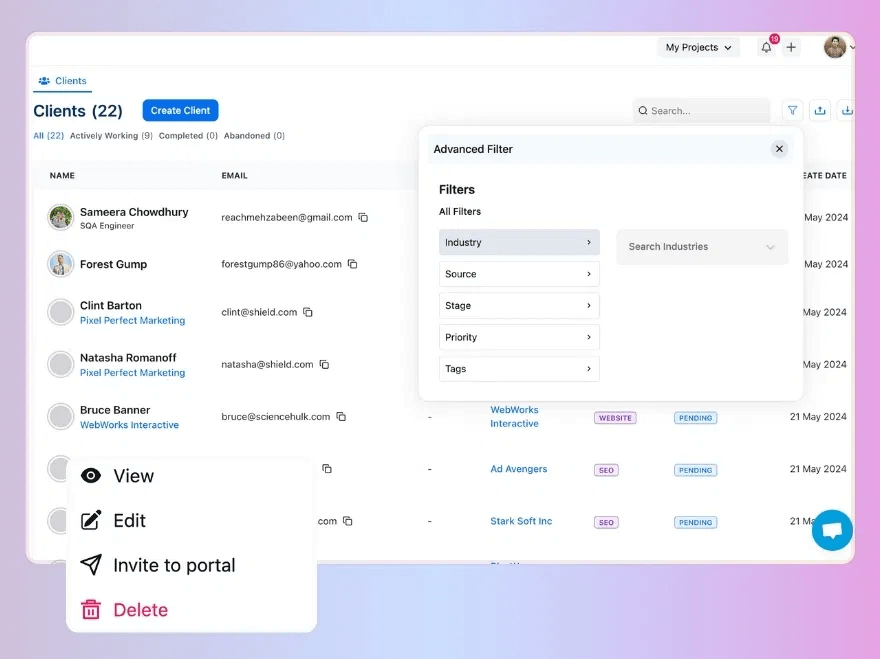Open WebWorks Interactive link under Bruce Banner
The image size is (880, 659).
(129, 425)
